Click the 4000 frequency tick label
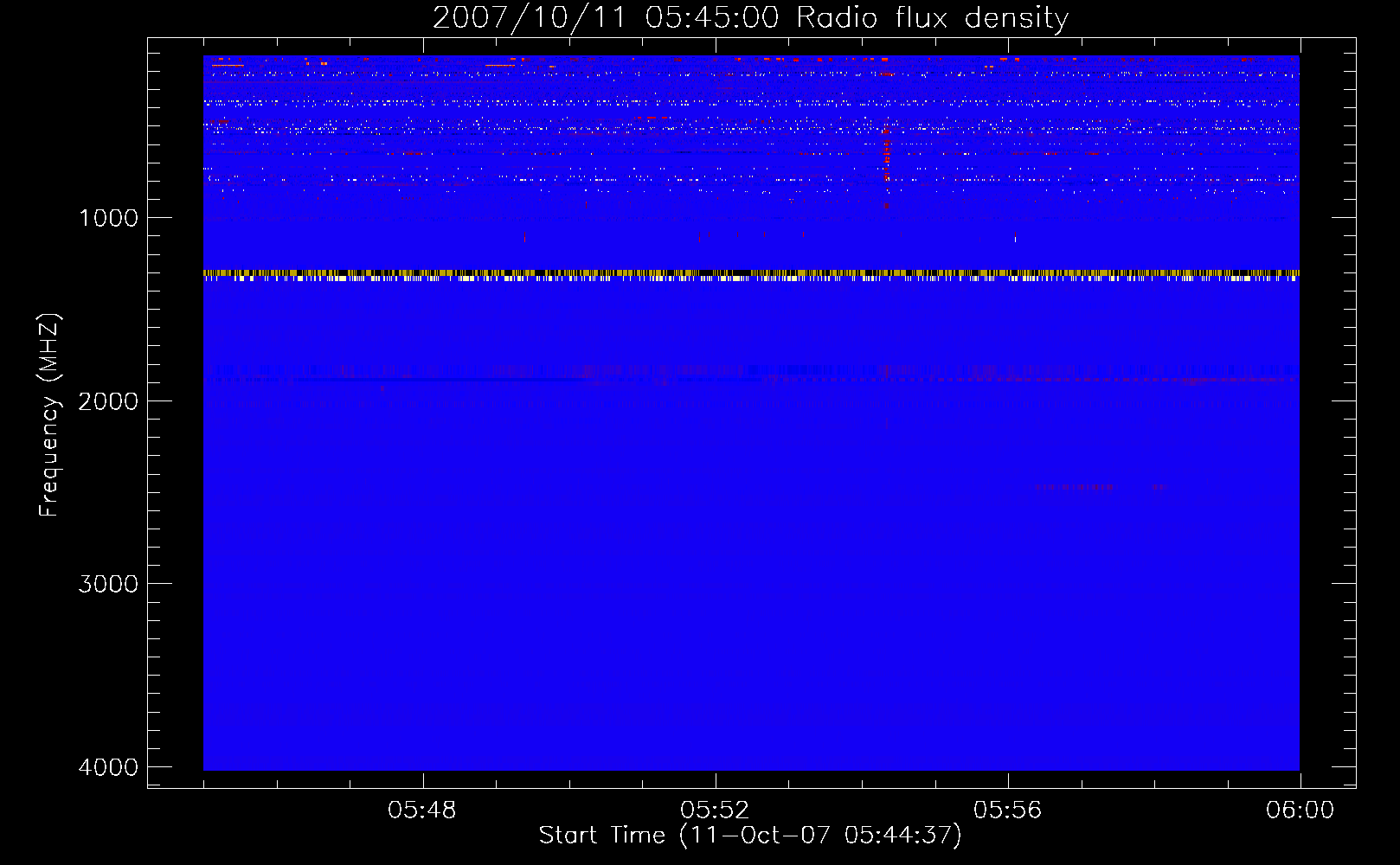Viewport: 1400px width, 865px height. [108, 767]
